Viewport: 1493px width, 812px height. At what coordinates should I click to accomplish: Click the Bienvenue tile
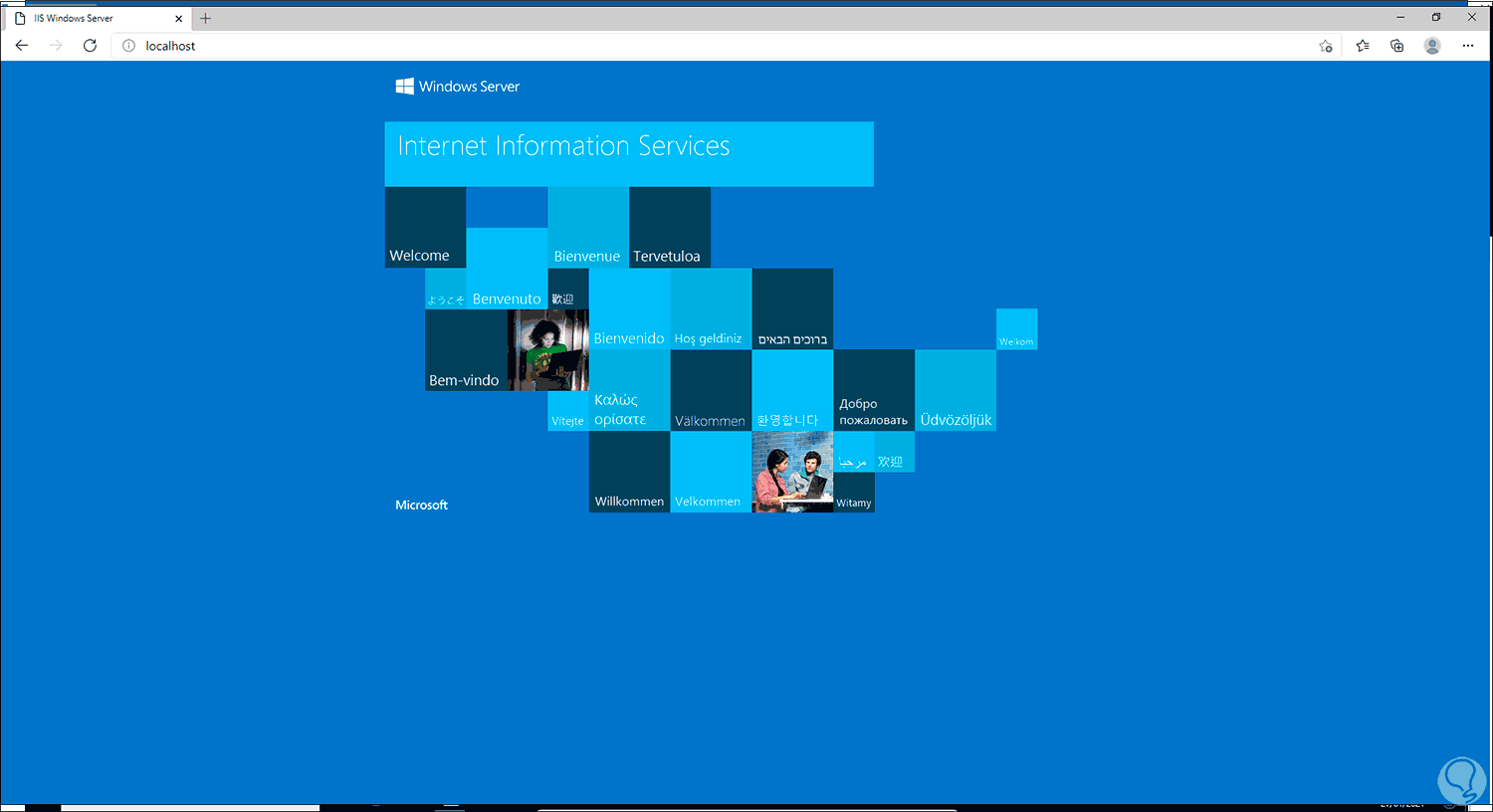[x=588, y=228]
